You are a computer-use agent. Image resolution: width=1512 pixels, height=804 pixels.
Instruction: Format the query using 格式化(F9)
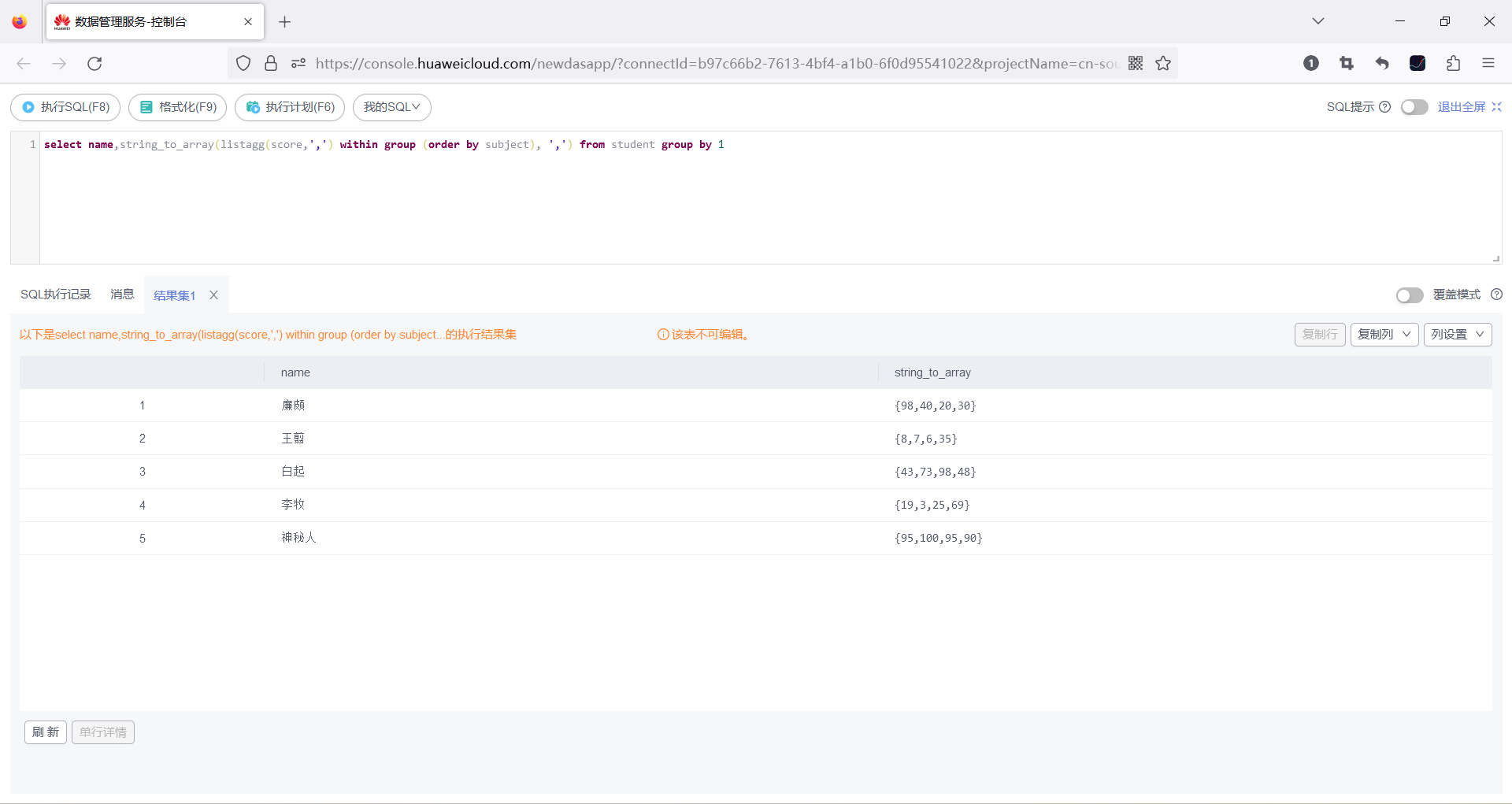[178, 107]
